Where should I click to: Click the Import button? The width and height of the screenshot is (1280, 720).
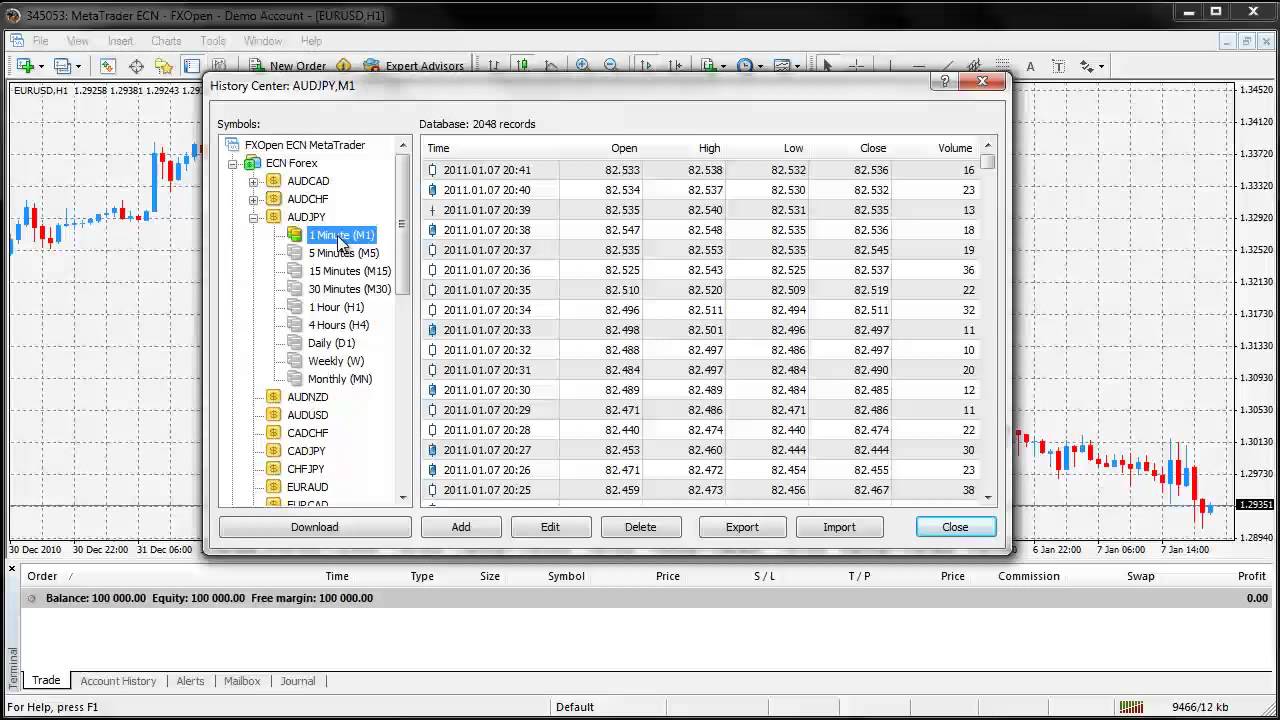[839, 527]
